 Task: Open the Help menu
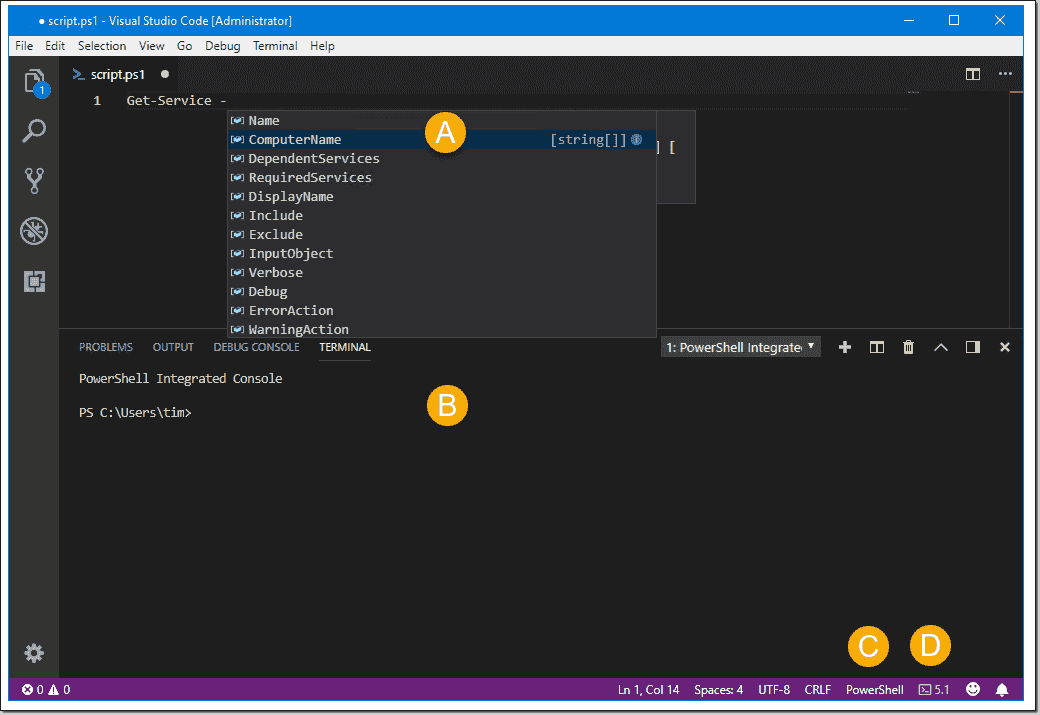322,46
